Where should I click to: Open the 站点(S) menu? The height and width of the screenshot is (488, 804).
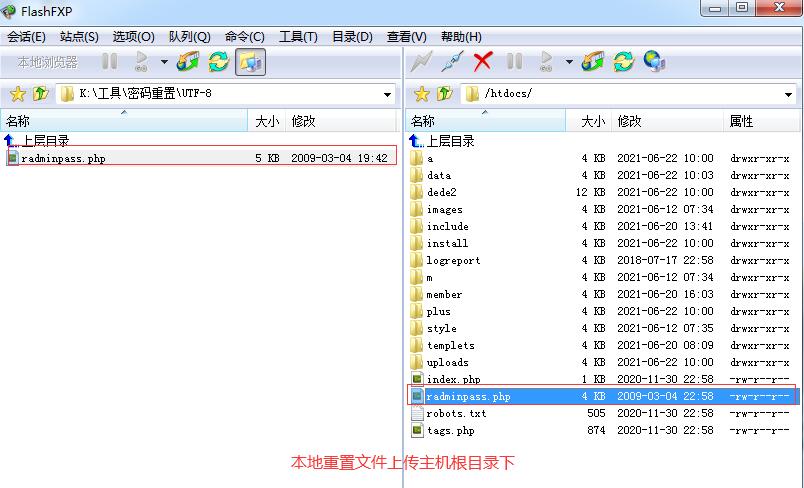pyautogui.click(x=79, y=37)
